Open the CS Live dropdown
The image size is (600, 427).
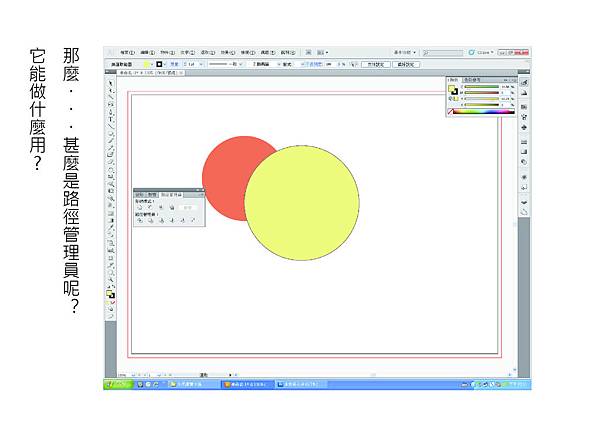pyautogui.click(x=482, y=52)
